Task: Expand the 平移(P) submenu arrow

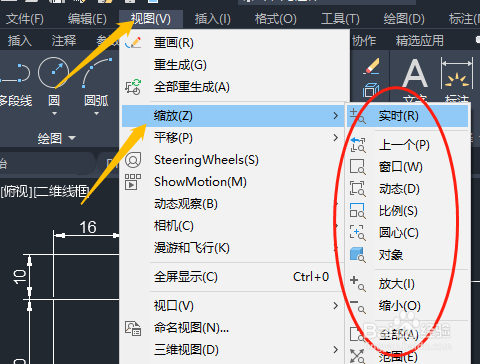Action: [x=336, y=138]
